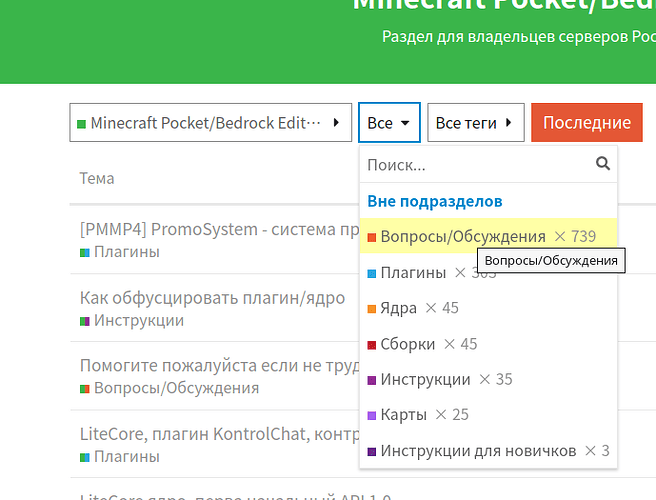Click the caret arrow on Все dropdown
Viewport: 656px width, 500px height.
(x=405, y=123)
